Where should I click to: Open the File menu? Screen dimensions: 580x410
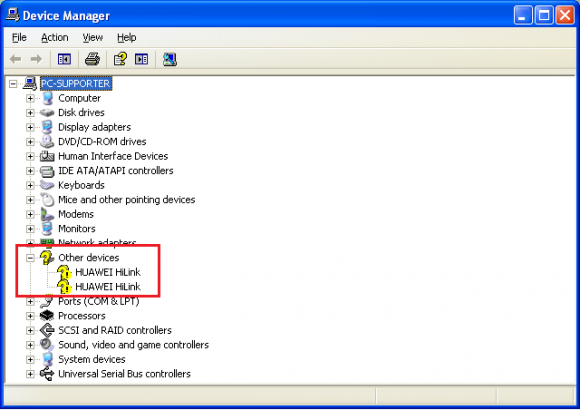tap(19, 38)
